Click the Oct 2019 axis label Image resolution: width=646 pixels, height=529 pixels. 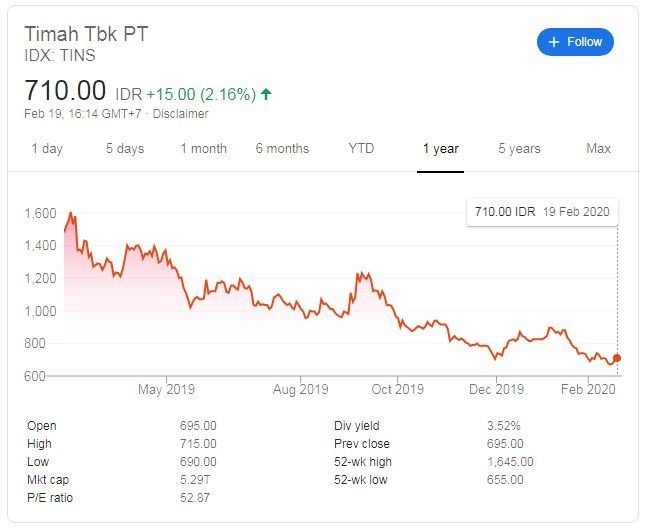click(397, 389)
